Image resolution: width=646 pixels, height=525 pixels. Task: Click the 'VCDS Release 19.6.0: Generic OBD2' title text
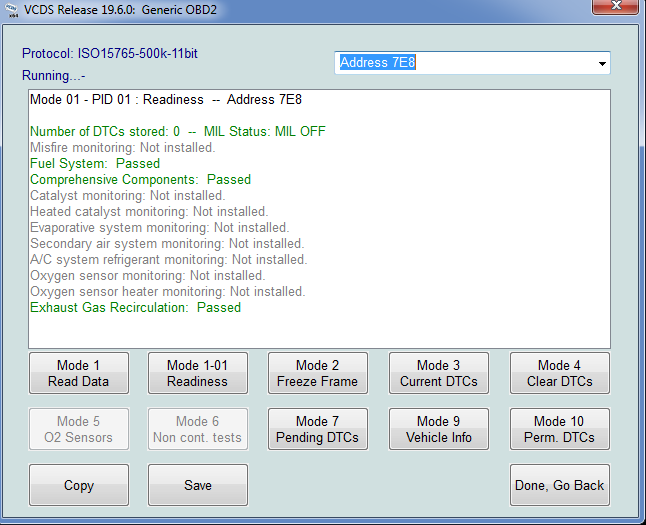[x=120, y=9]
